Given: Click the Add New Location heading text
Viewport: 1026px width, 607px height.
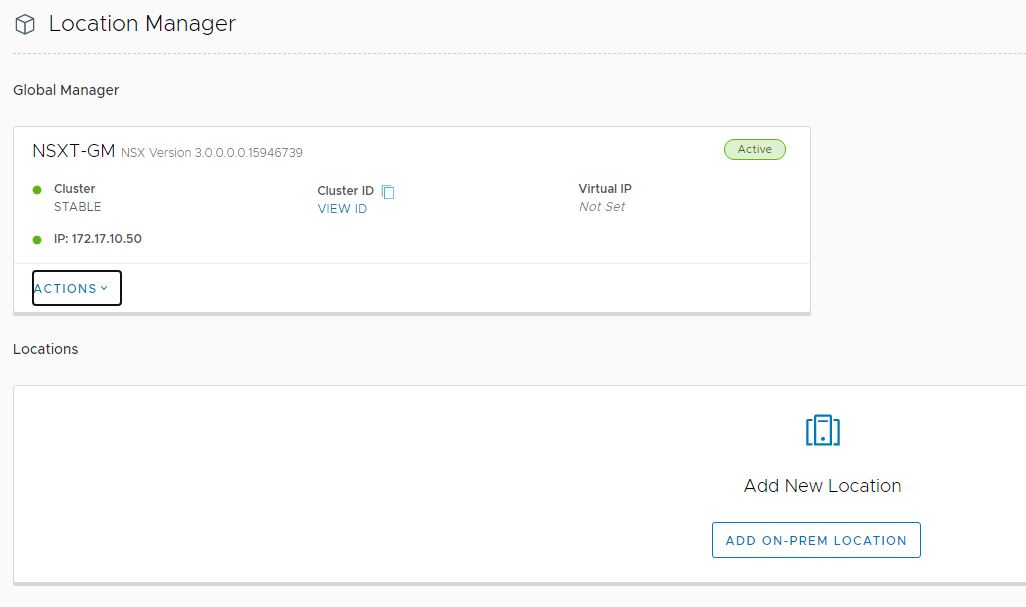Looking at the screenshot, I should 822,486.
